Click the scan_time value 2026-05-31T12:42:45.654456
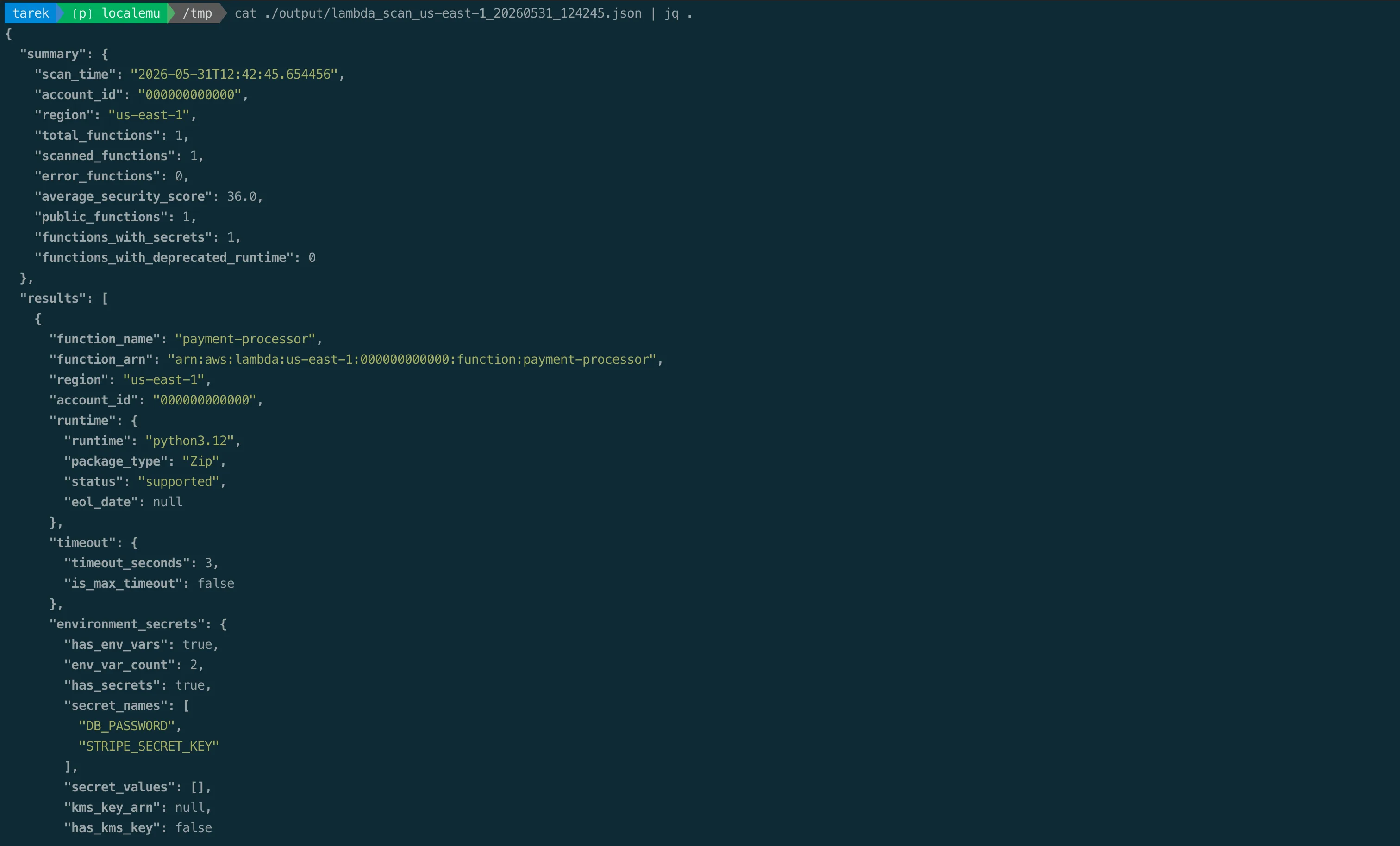1400x846 pixels. click(234, 75)
